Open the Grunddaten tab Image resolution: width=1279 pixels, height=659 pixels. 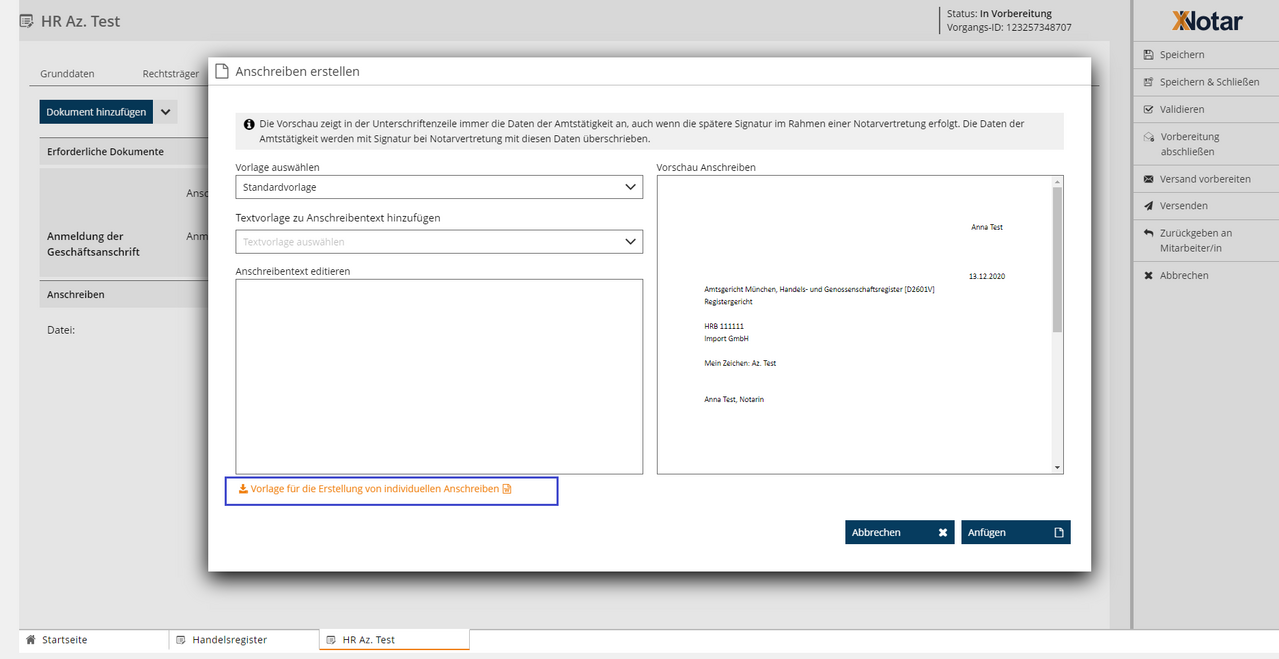[67, 74]
